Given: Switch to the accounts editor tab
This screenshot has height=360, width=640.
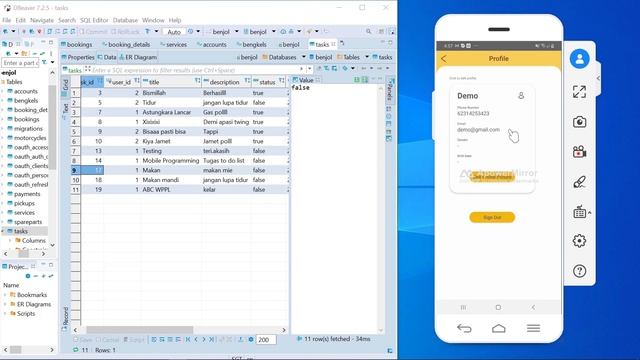Looking at the screenshot, I should 211,44.
